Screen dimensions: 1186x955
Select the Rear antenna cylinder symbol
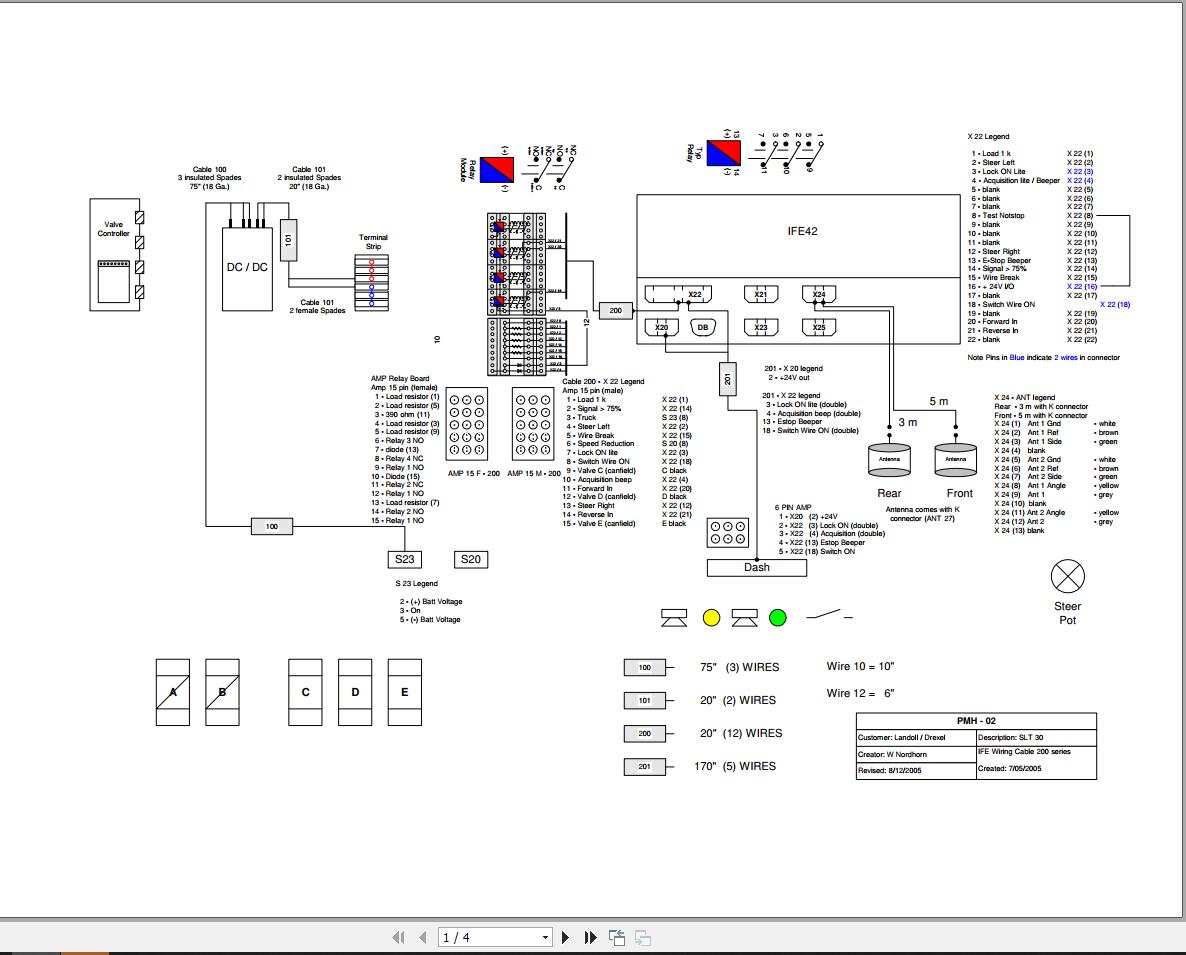click(x=889, y=459)
